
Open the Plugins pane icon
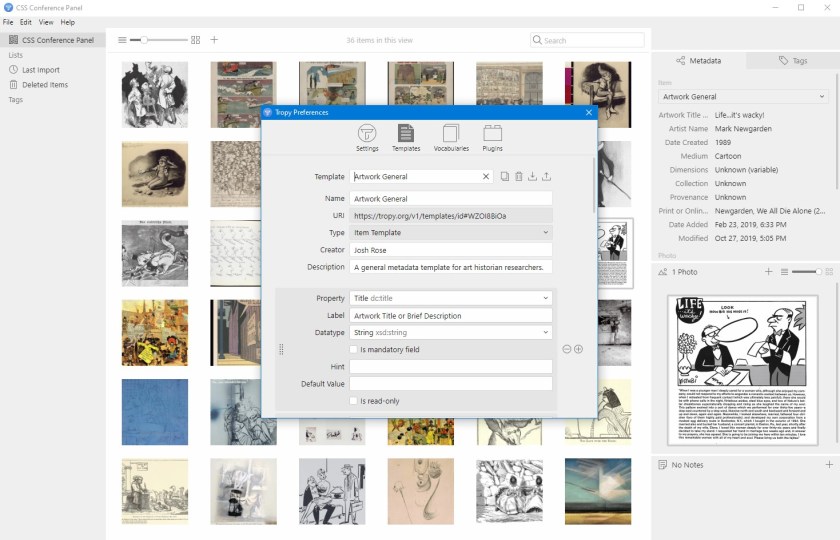492,137
